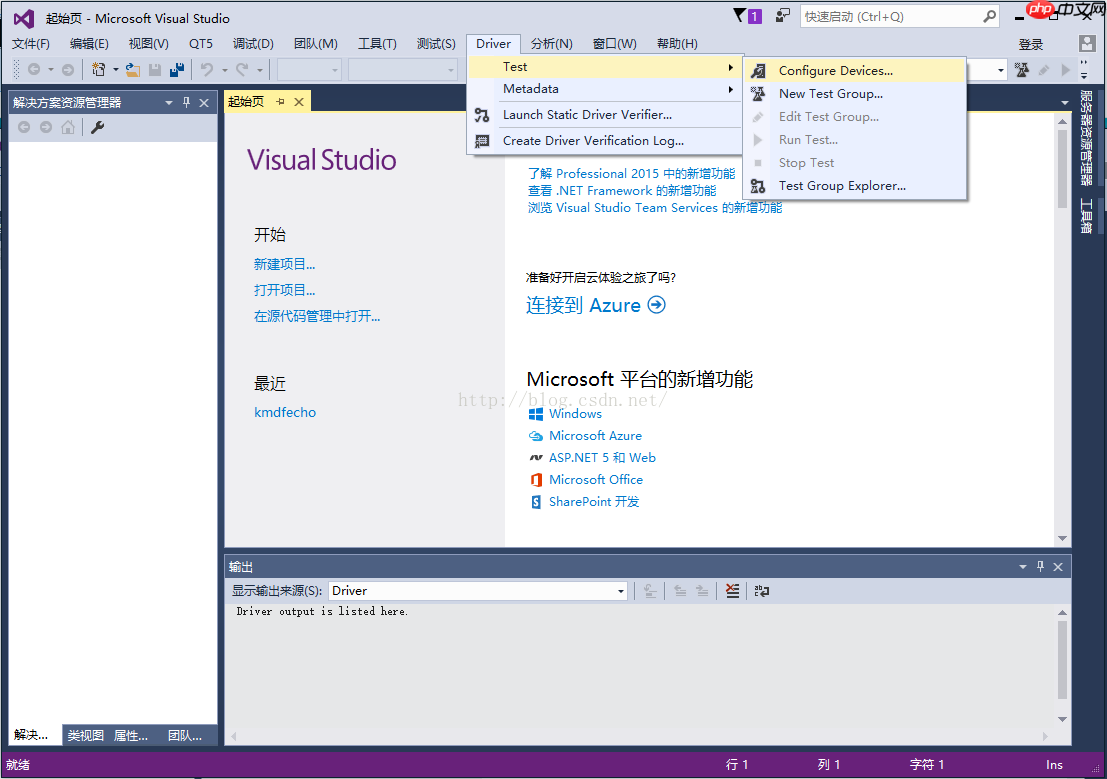Select Configure Devices icon in Driver menu
The image size is (1107, 779).
click(757, 70)
